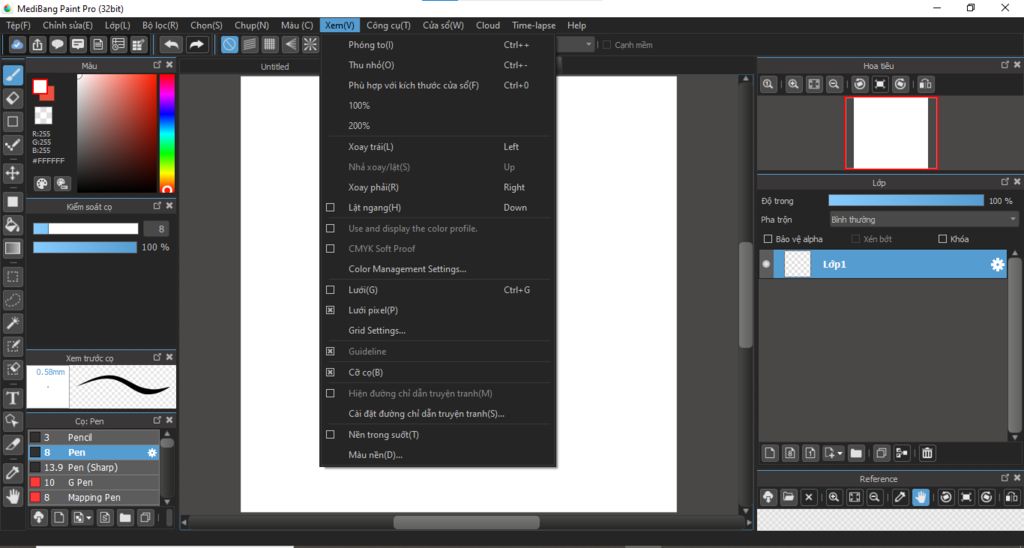Toggle Use and display the color profile

pyautogui.click(x=330, y=228)
